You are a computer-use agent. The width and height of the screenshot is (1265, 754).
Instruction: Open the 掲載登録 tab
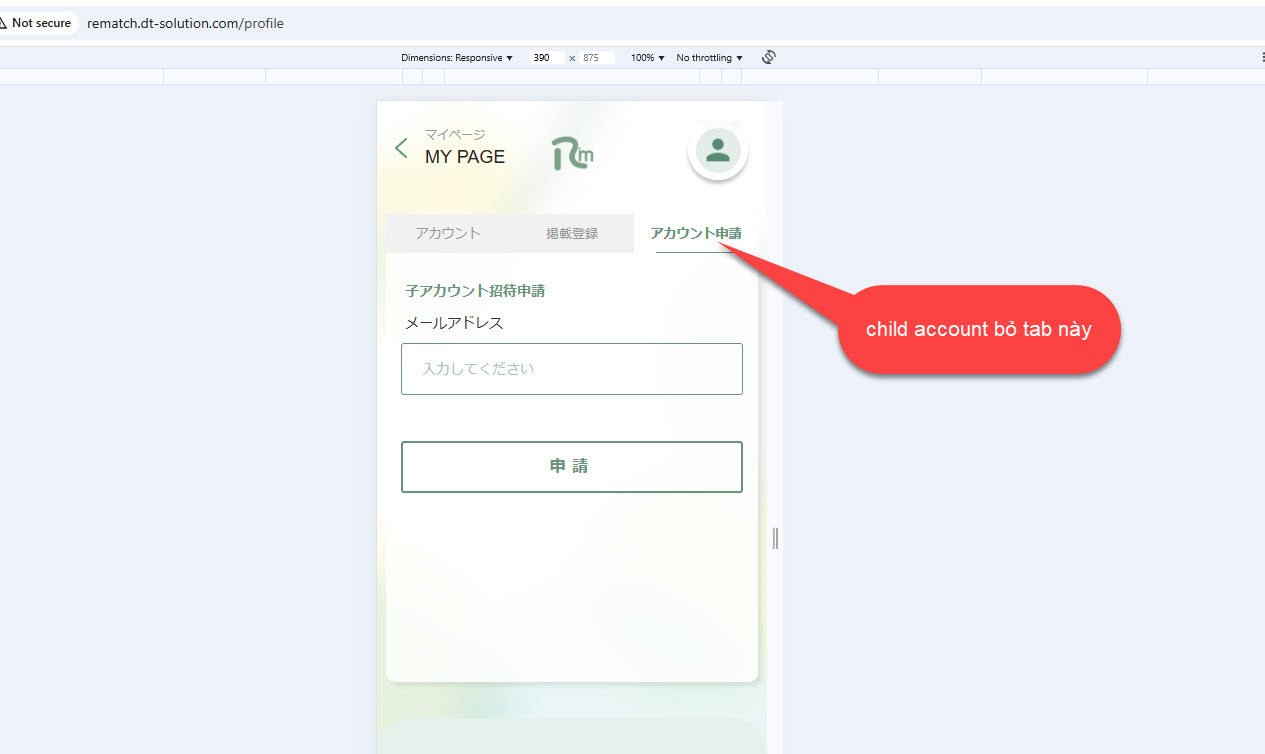click(572, 233)
